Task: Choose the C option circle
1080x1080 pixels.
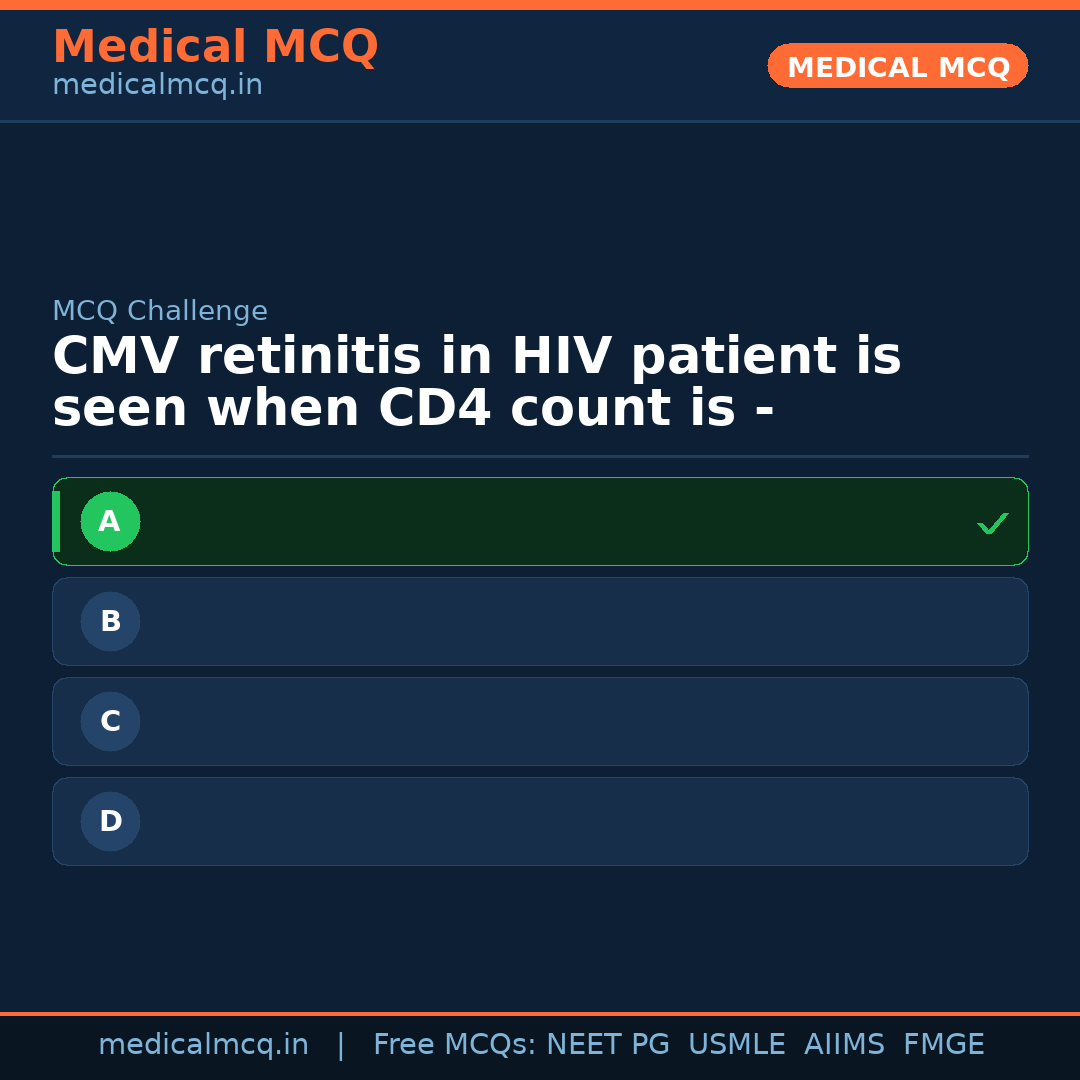Action: coord(110,721)
